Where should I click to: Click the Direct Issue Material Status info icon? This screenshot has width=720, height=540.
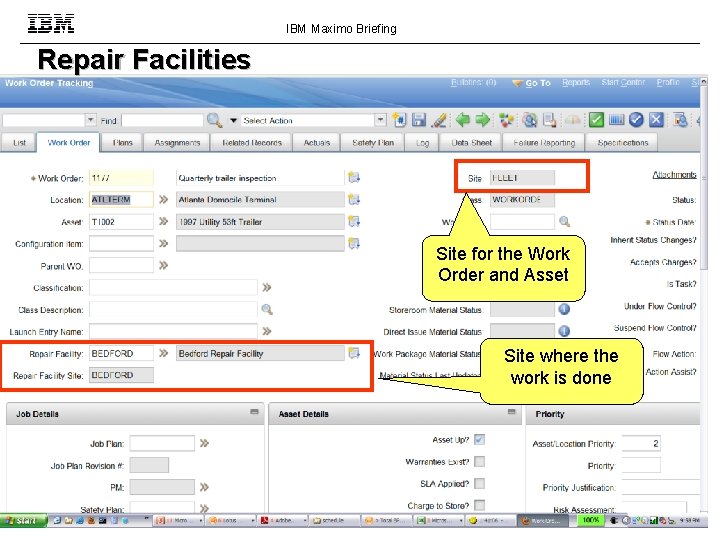564,331
